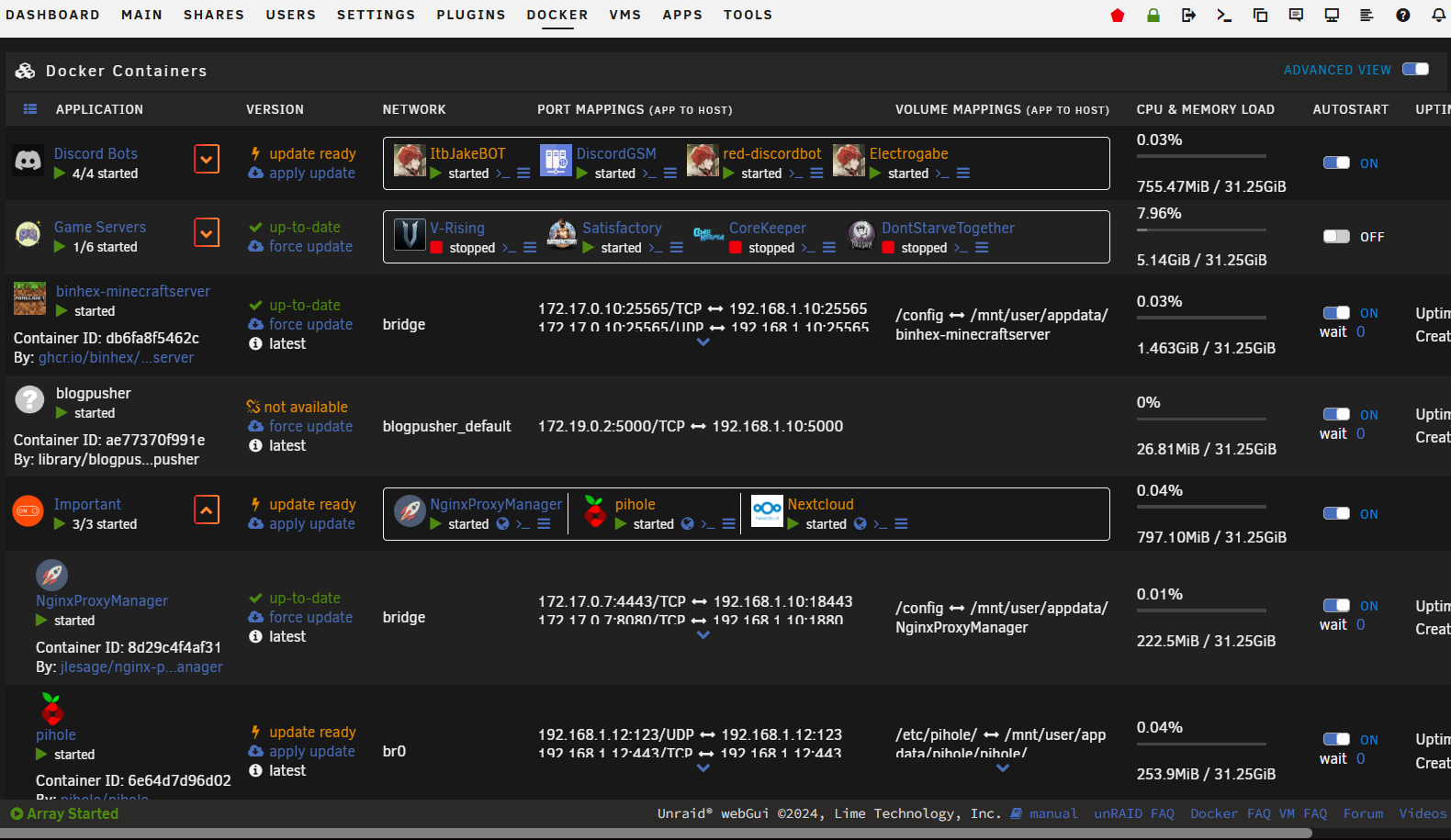The width and height of the screenshot is (1451, 840).
Task: Open the VMS tab
Action: coord(624,15)
